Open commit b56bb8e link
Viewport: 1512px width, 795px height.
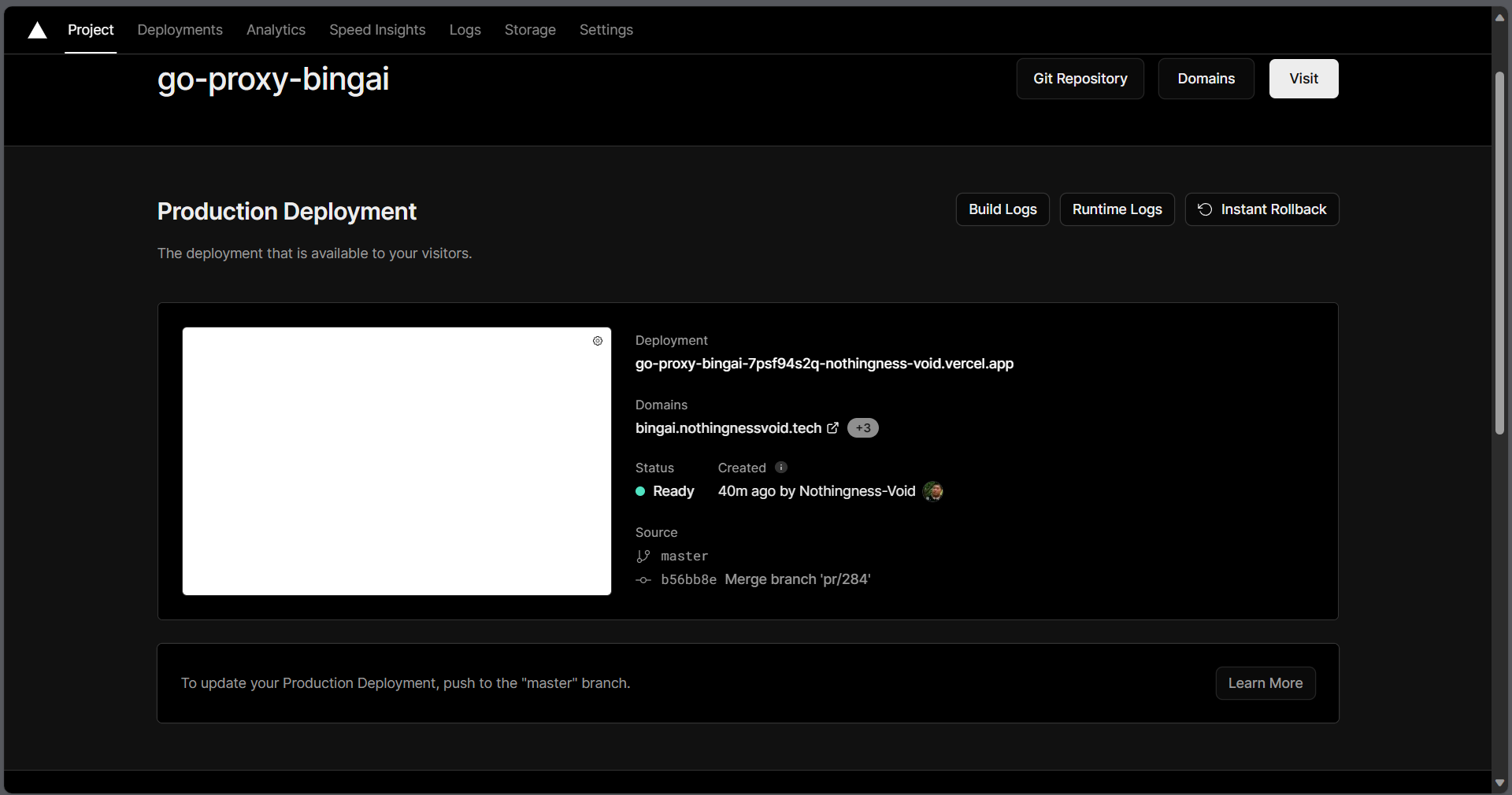pos(689,580)
